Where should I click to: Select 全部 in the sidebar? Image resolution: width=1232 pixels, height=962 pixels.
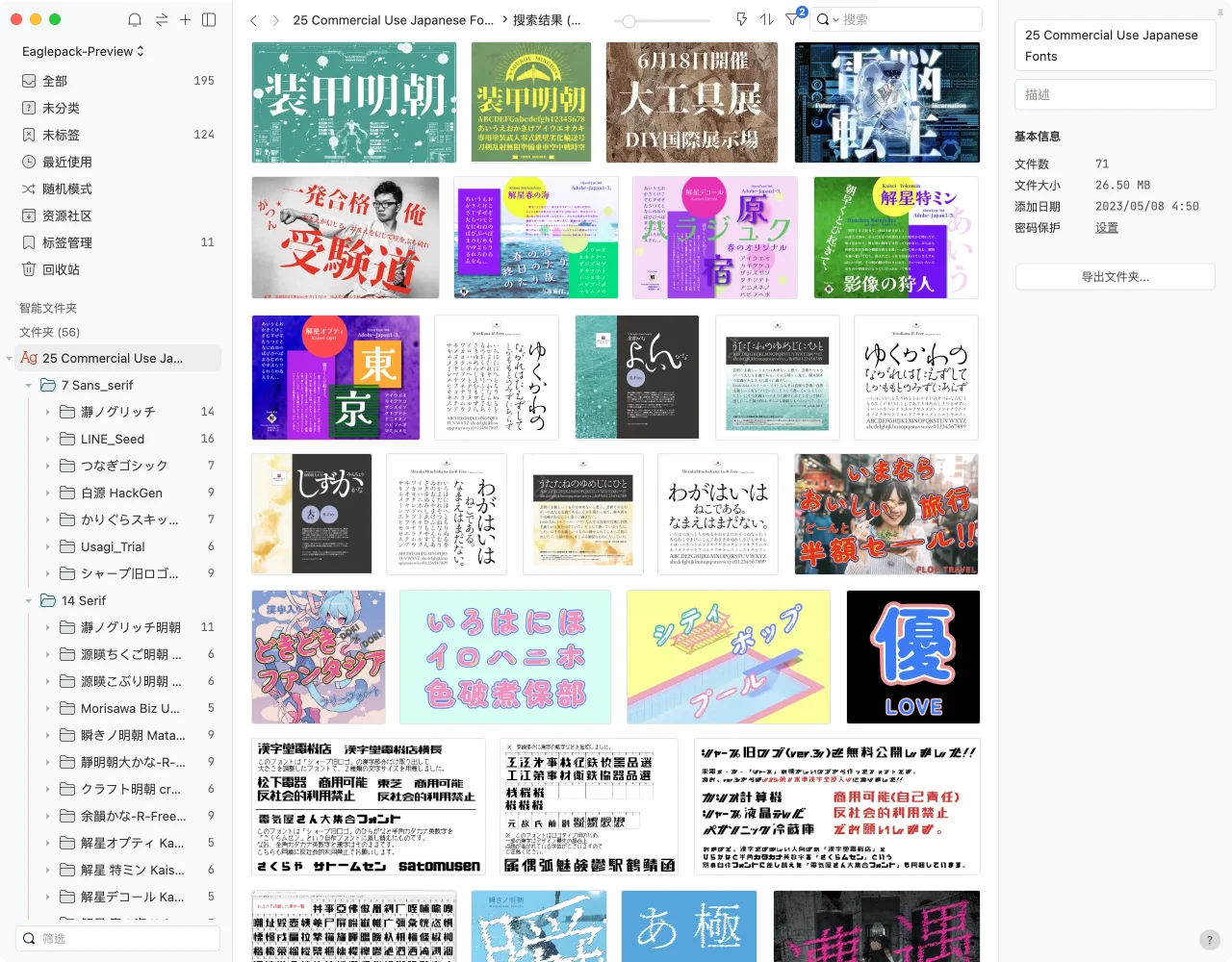tap(55, 81)
